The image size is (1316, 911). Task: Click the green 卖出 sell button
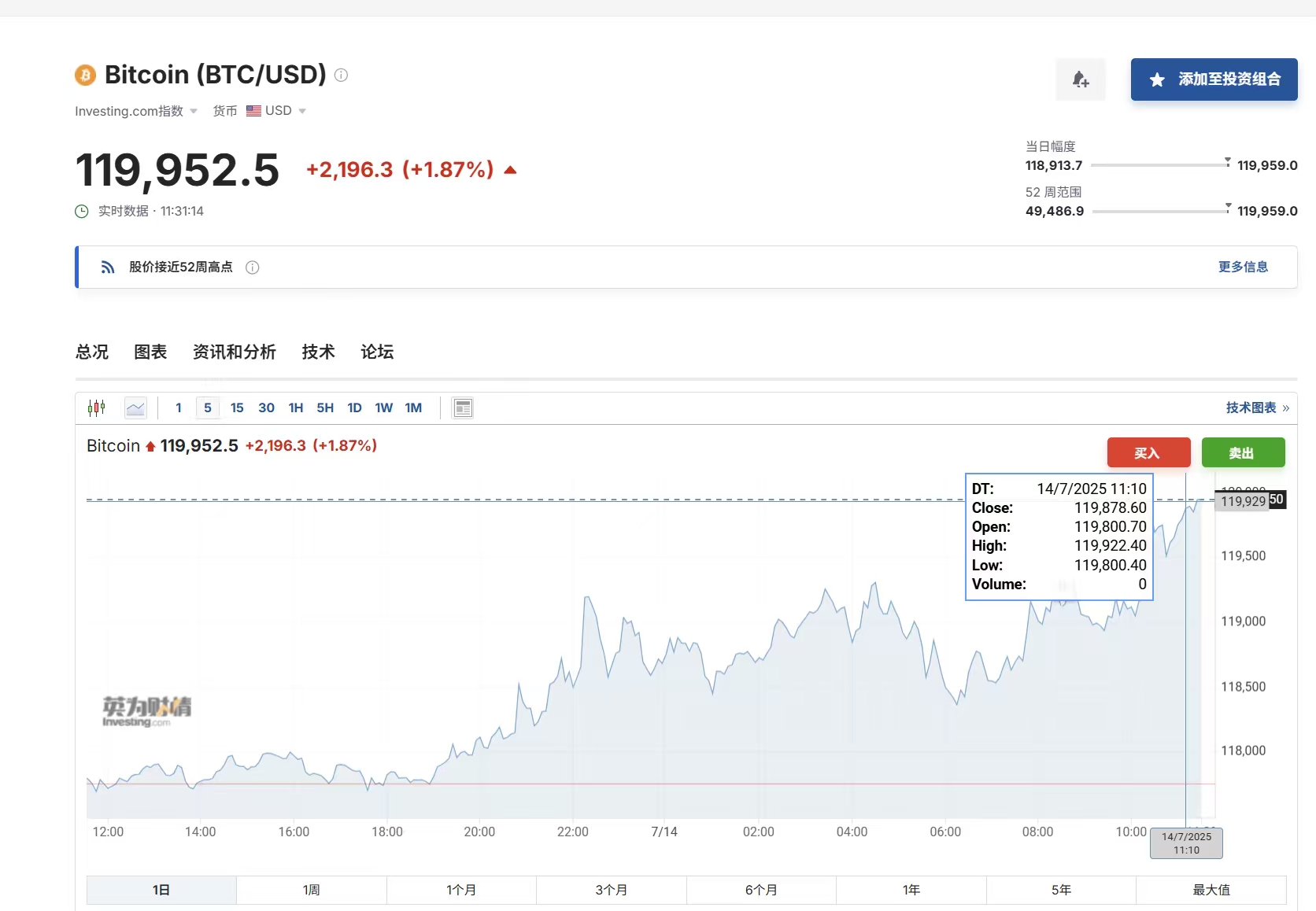click(1243, 452)
